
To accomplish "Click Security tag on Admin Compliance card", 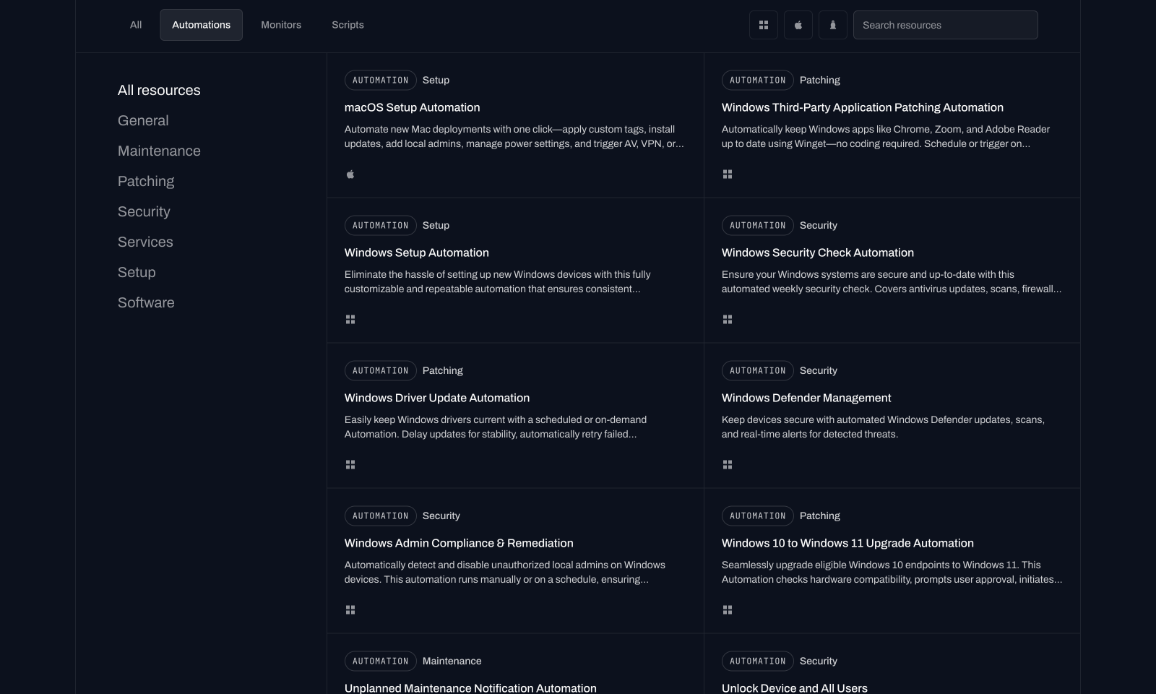I will [x=441, y=516].
